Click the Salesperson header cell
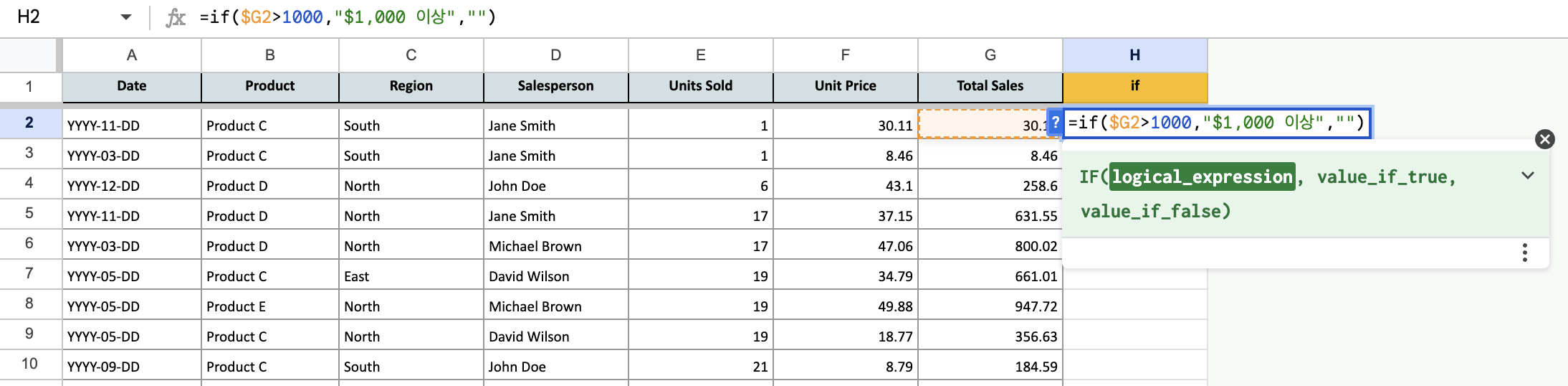1568x386 pixels. pyautogui.click(x=556, y=86)
